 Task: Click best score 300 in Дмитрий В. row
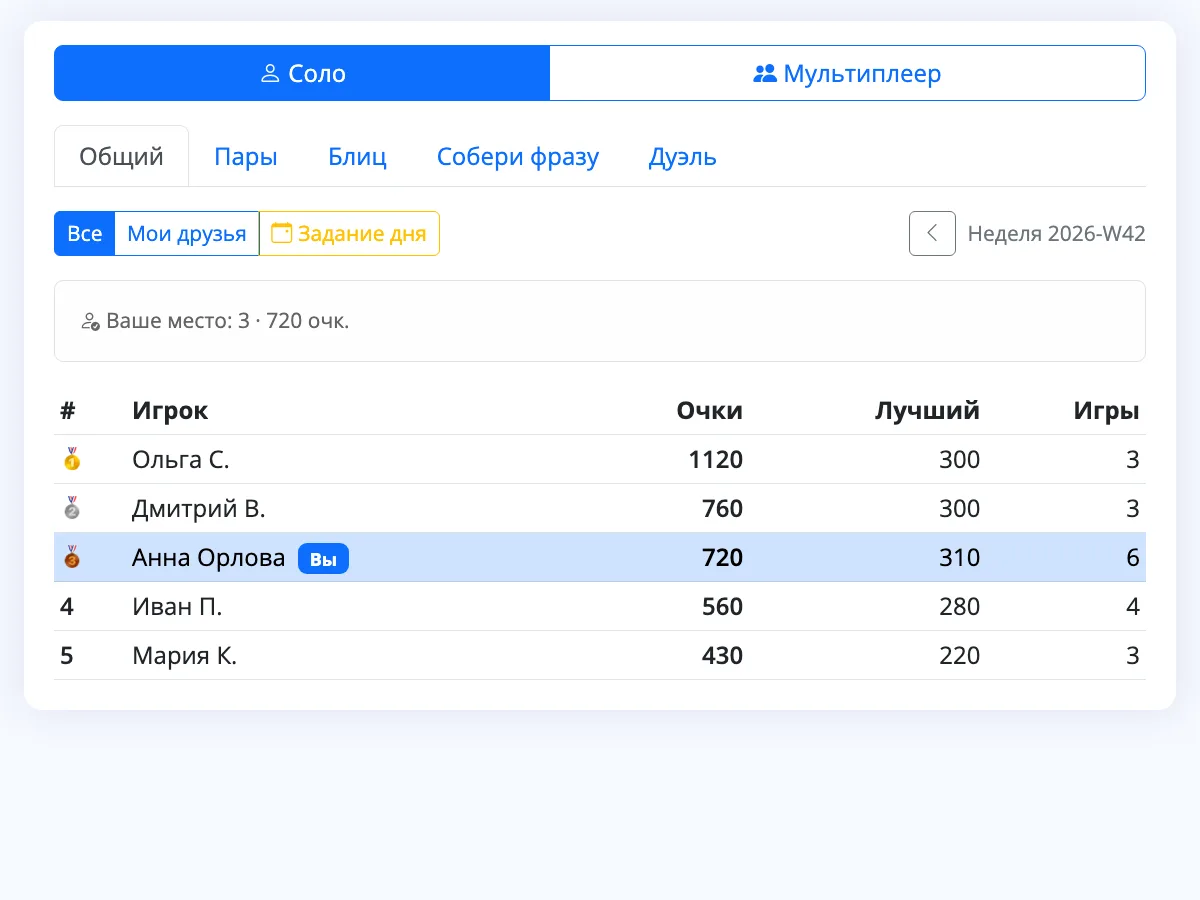(x=960, y=508)
